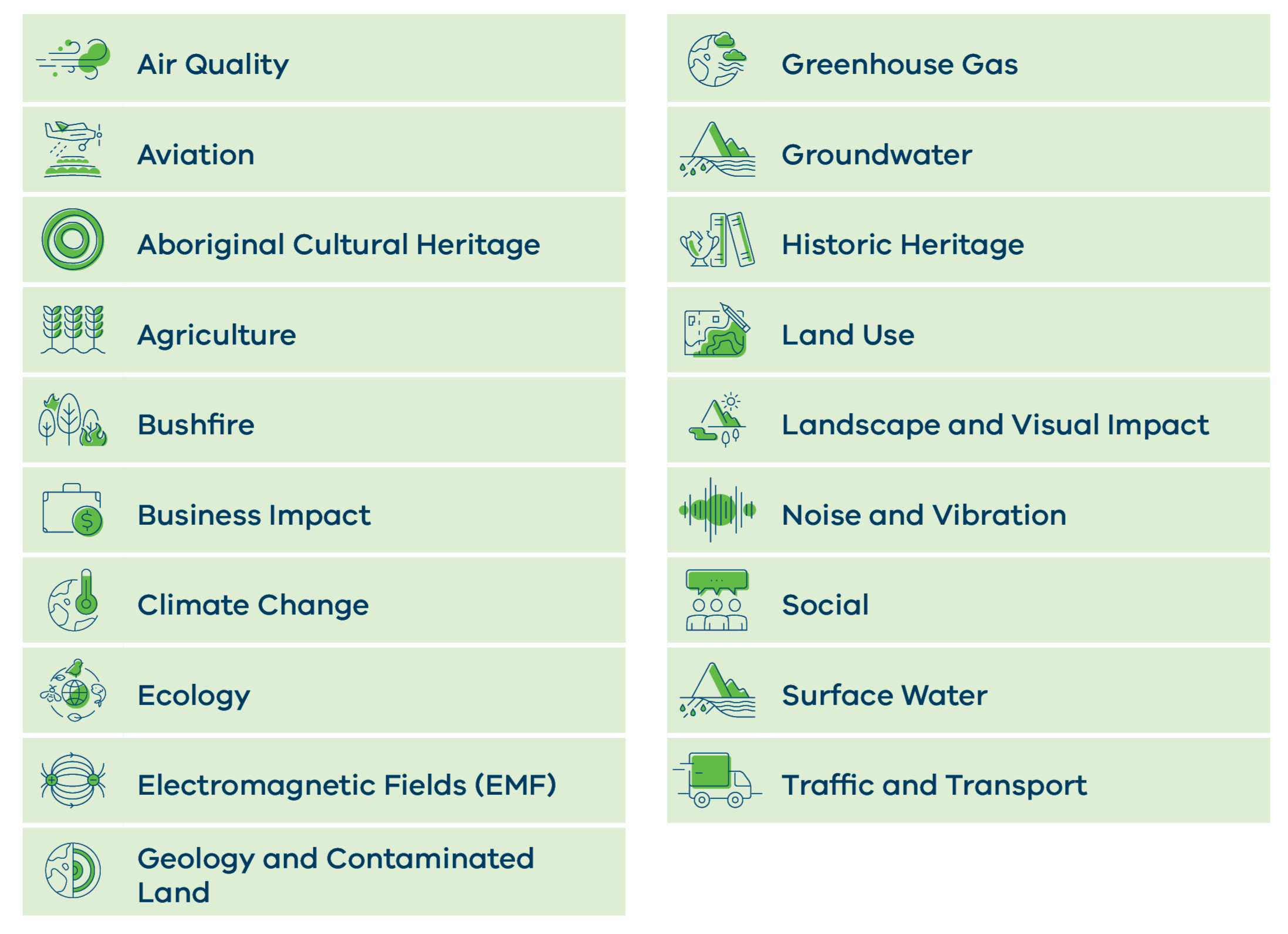Select the Aviation crop-duster plane icon

tap(73, 149)
